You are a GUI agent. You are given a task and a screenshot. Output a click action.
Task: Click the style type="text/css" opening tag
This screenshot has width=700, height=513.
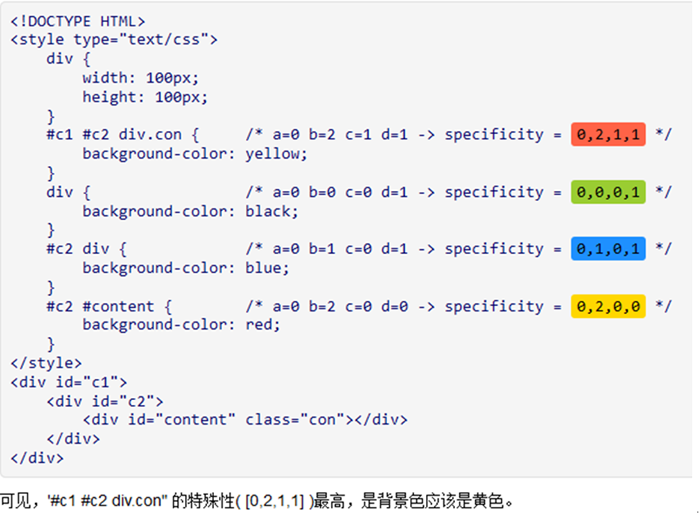114,40
